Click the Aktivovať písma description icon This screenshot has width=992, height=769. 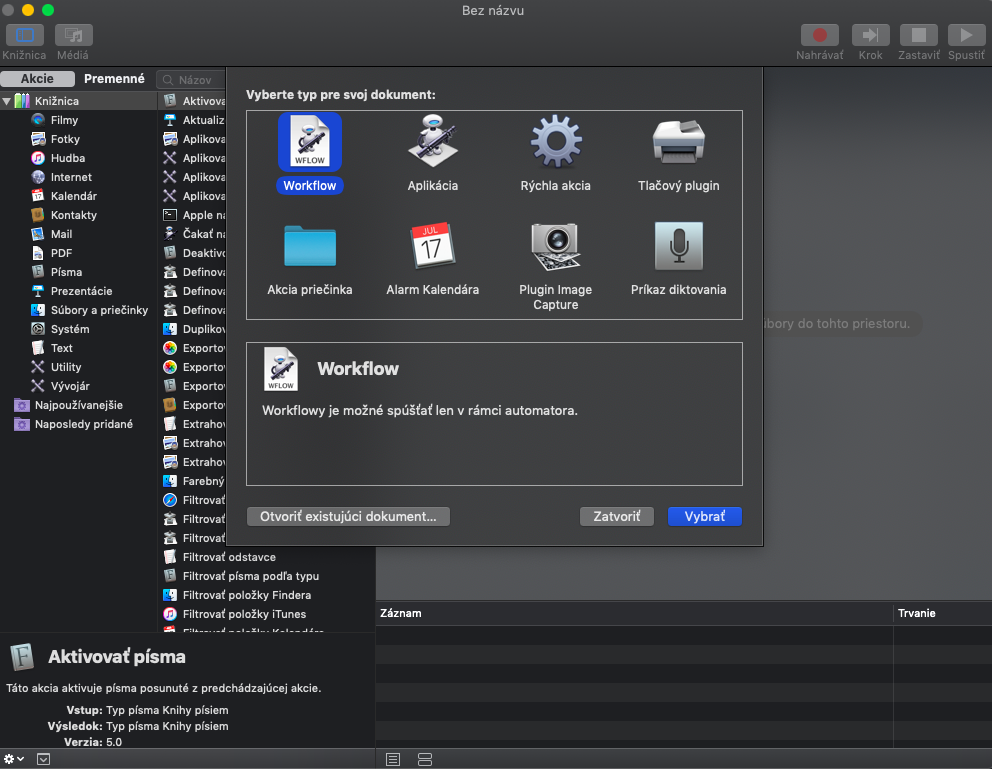(22, 657)
